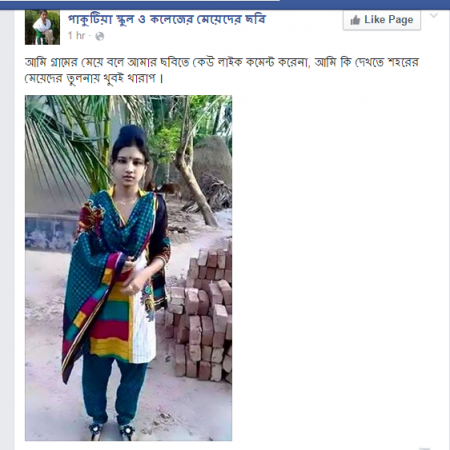Click the girl's sandals in the photo
This screenshot has width=450, height=450.
(112, 431)
